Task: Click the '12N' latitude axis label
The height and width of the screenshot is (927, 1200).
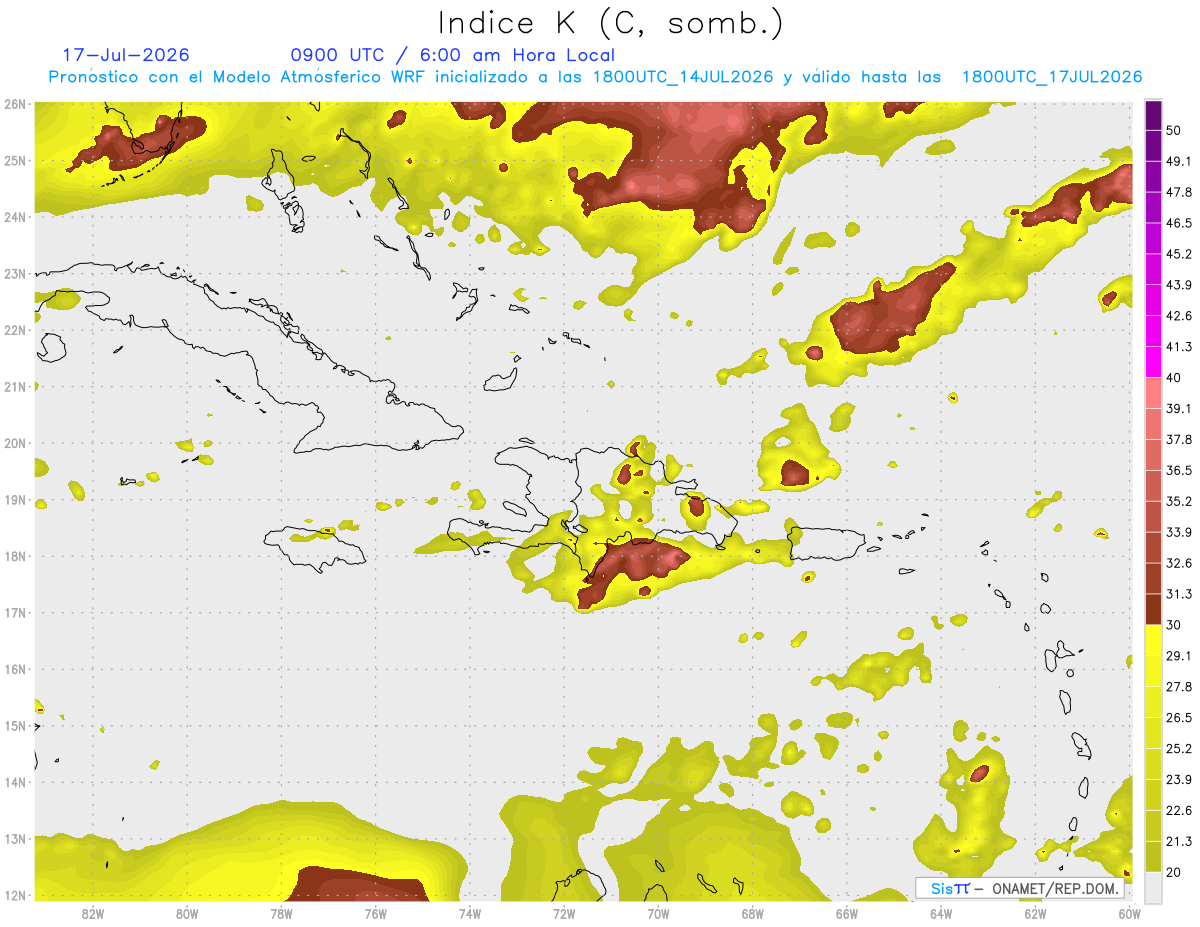Action: tap(15, 895)
